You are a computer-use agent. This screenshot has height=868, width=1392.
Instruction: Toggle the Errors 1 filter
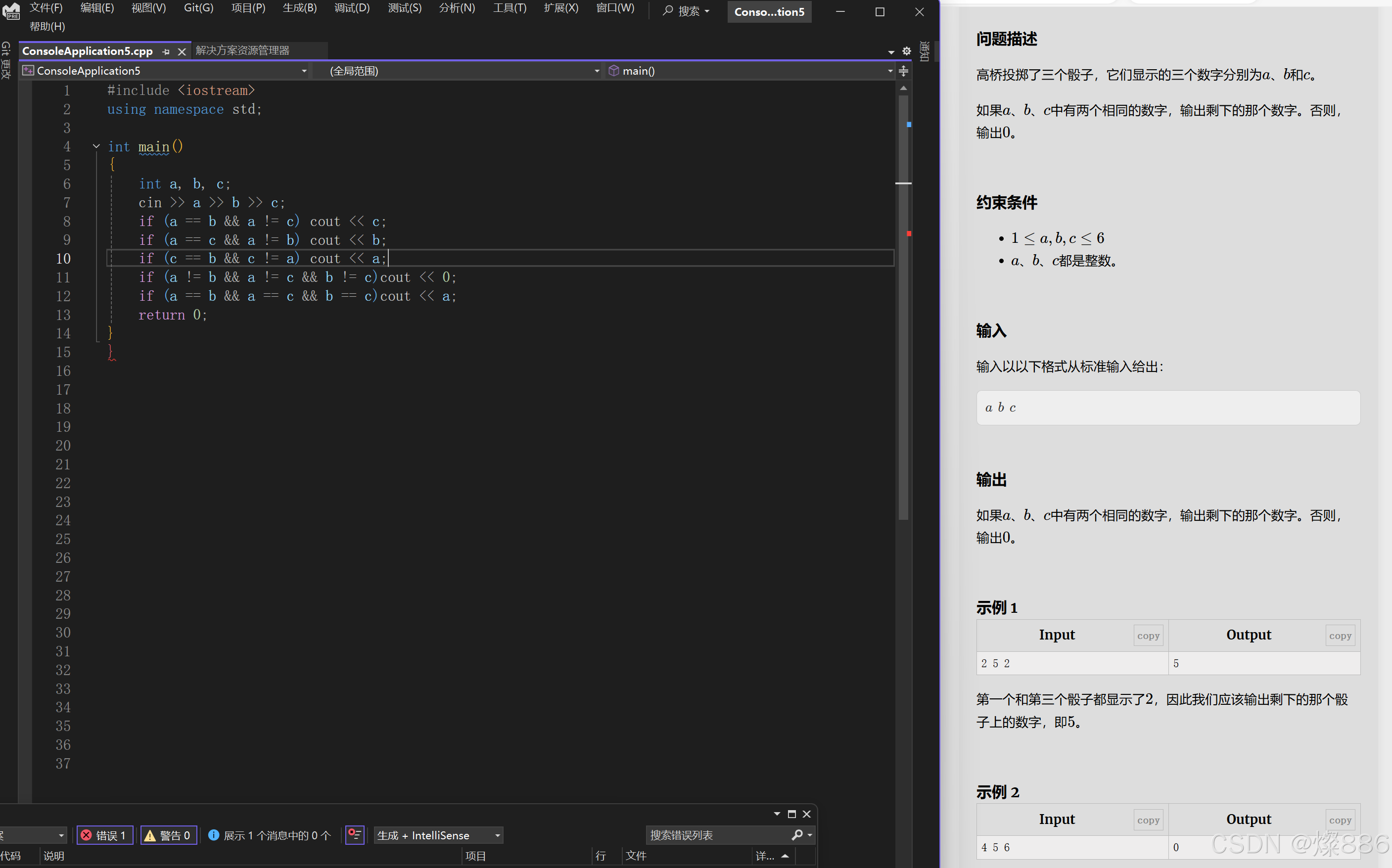104,835
